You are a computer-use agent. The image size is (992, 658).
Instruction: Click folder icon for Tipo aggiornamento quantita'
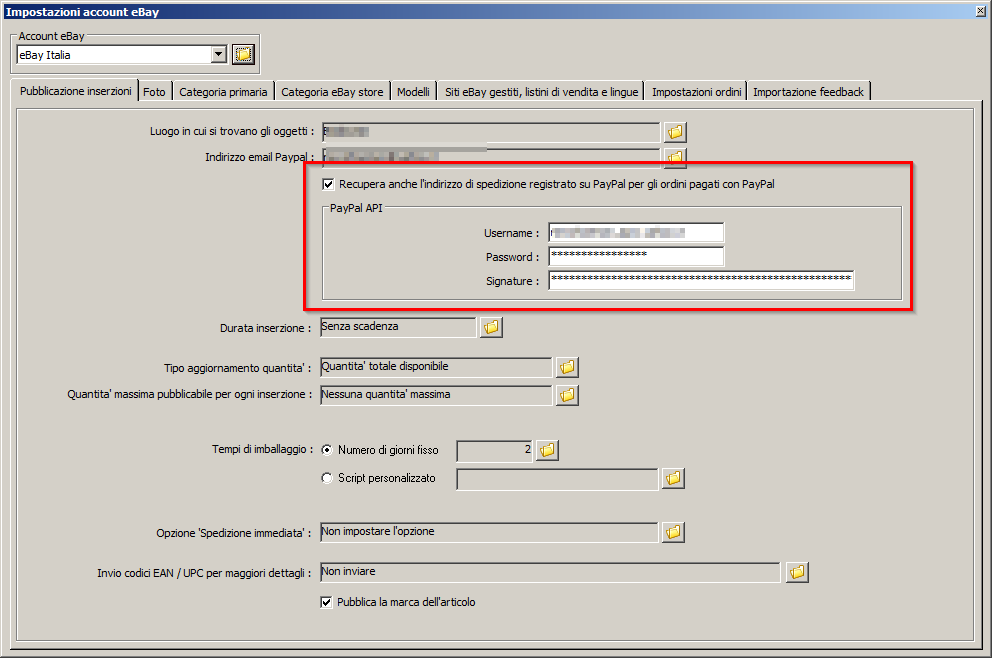(x=567, y=367)
